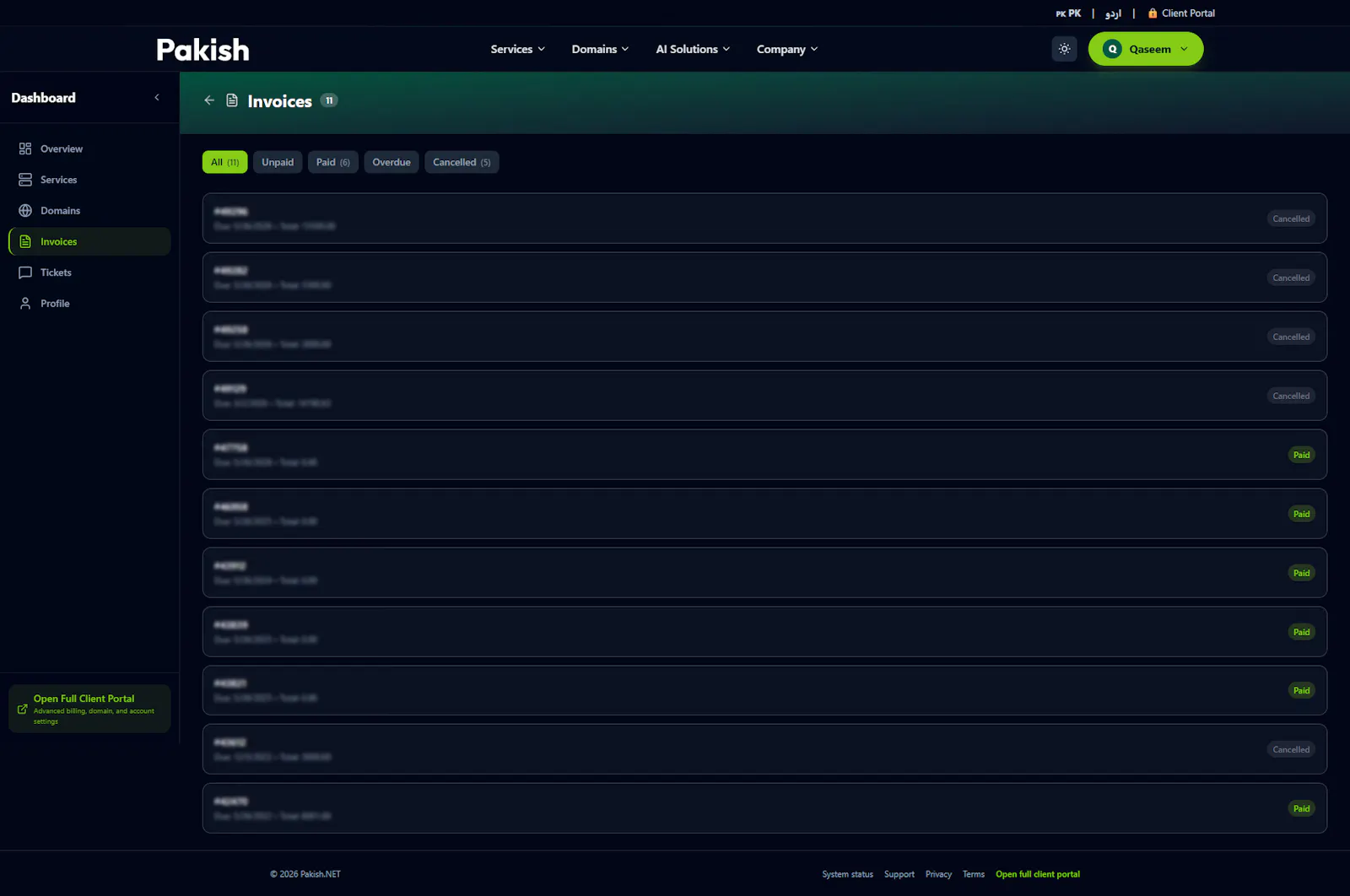Open the Qaseem account dropdown
The width and height of the screenshot is (1350, 896).
[x=1145, y=49]
